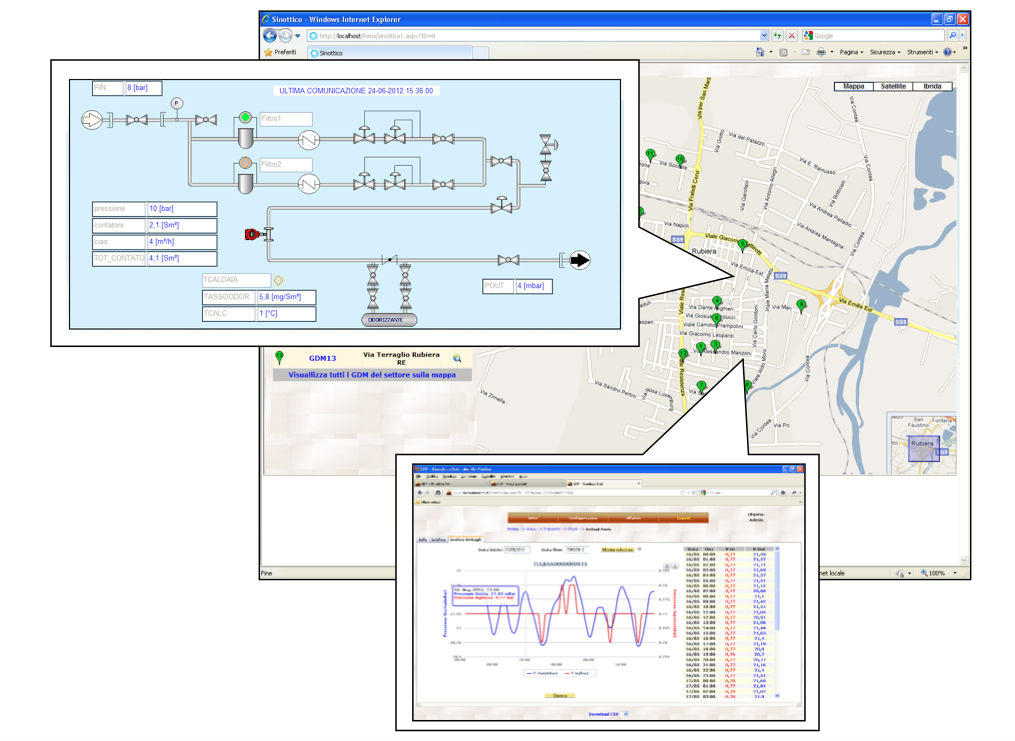Click the orange diamond next to TCALDAIA

[x=278, y=280]
